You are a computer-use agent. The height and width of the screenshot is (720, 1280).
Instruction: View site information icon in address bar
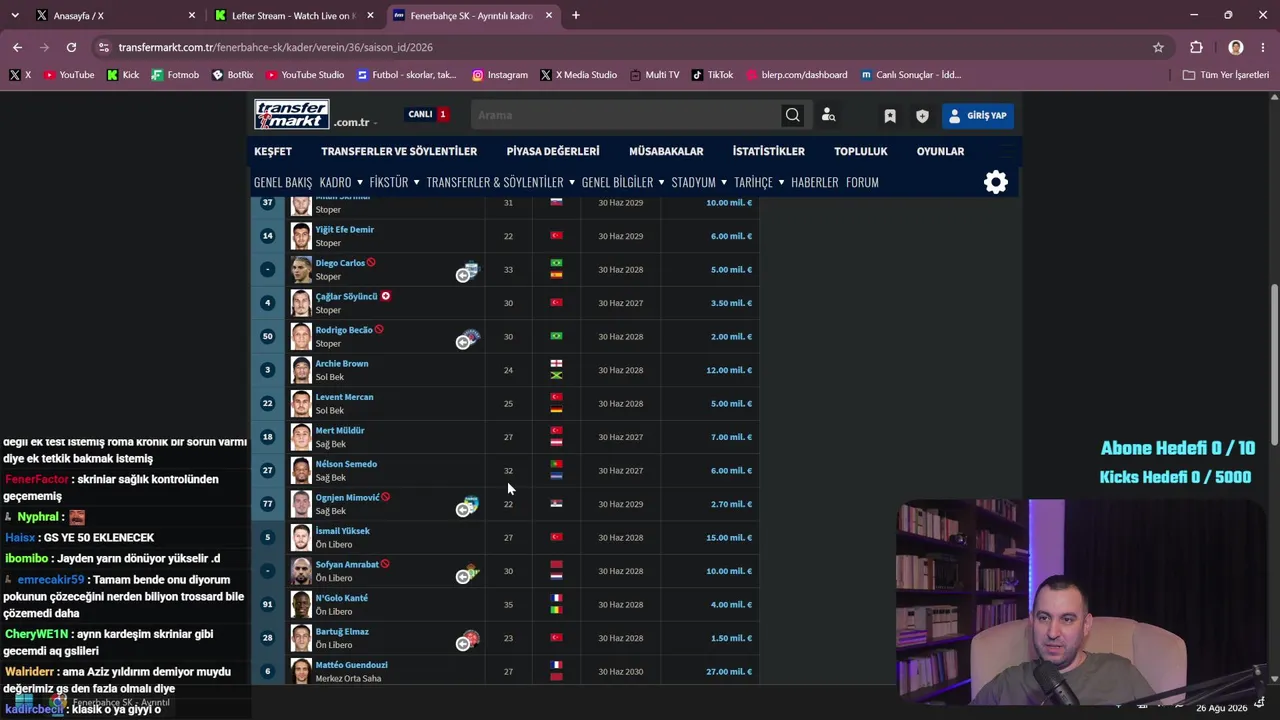pos(103,47)
